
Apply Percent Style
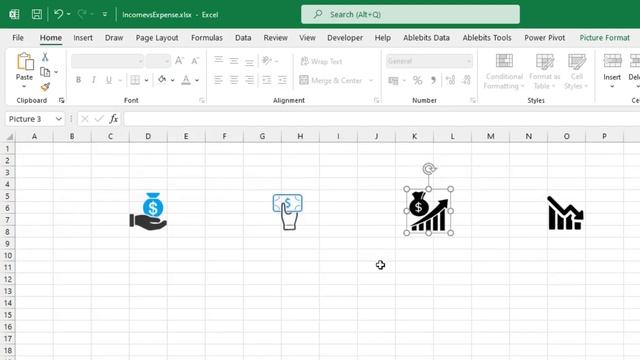[x=417, y=80]
